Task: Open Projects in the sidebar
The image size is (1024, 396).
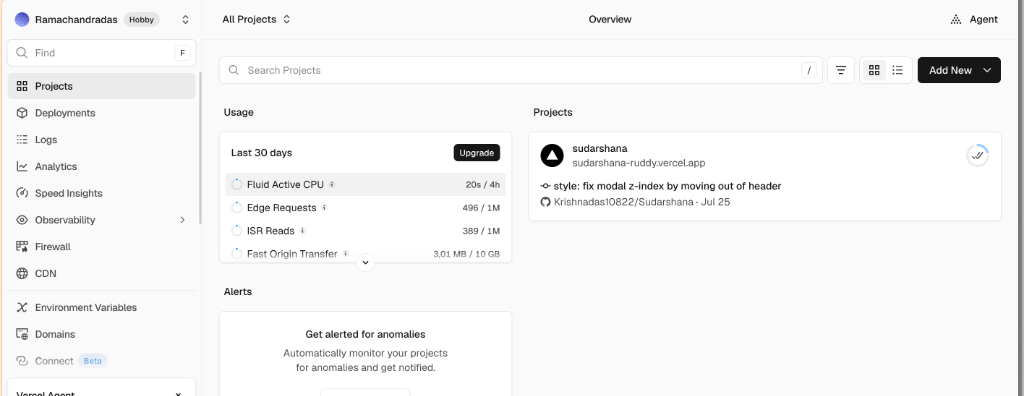Action: (101, 86)
